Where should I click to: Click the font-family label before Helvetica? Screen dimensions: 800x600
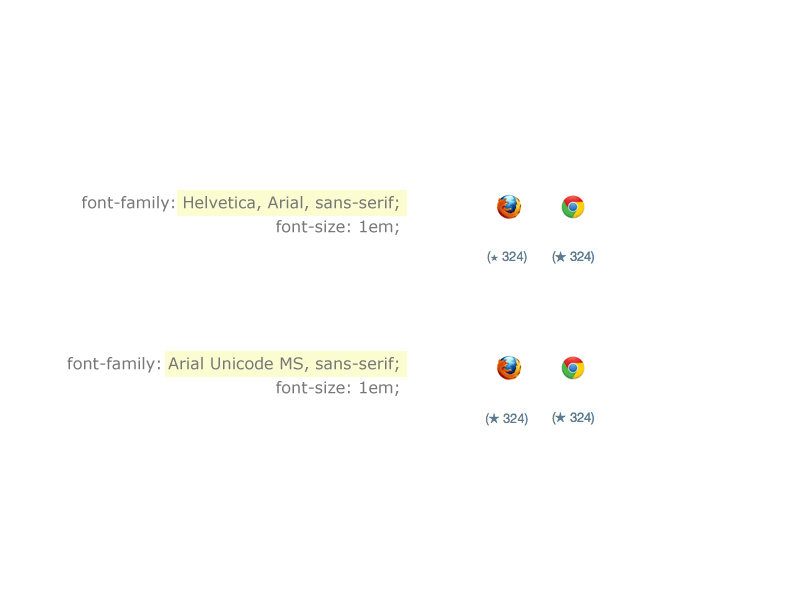click(x=128, y=203)
